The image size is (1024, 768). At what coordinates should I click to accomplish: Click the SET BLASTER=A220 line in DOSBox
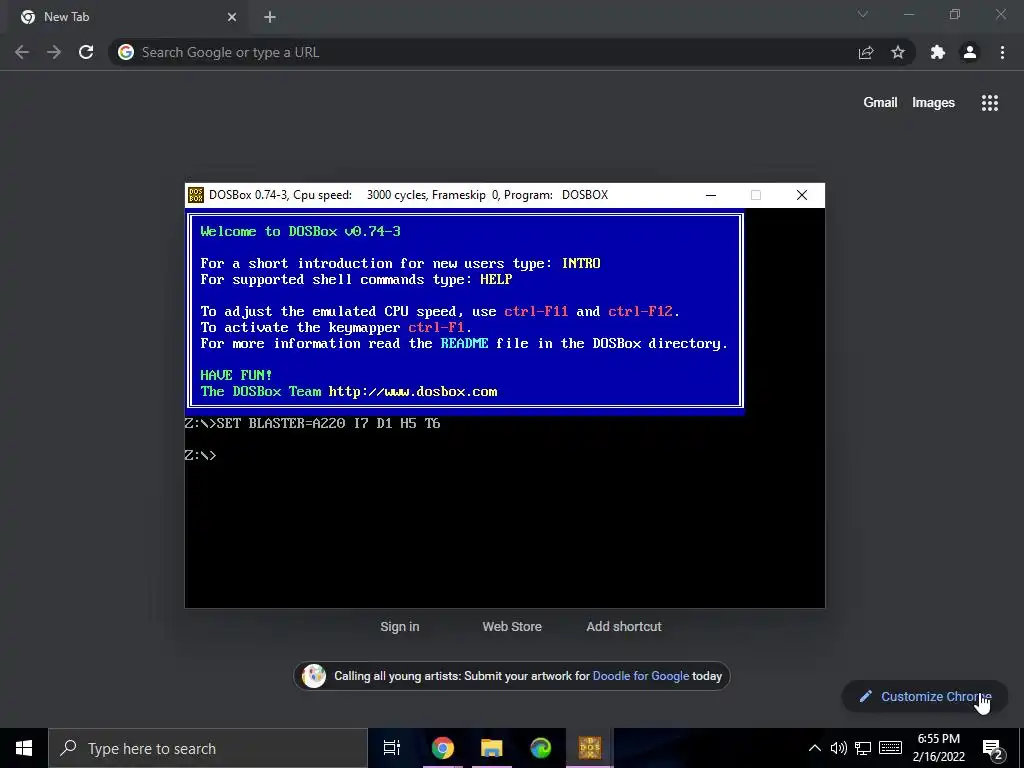313,423
